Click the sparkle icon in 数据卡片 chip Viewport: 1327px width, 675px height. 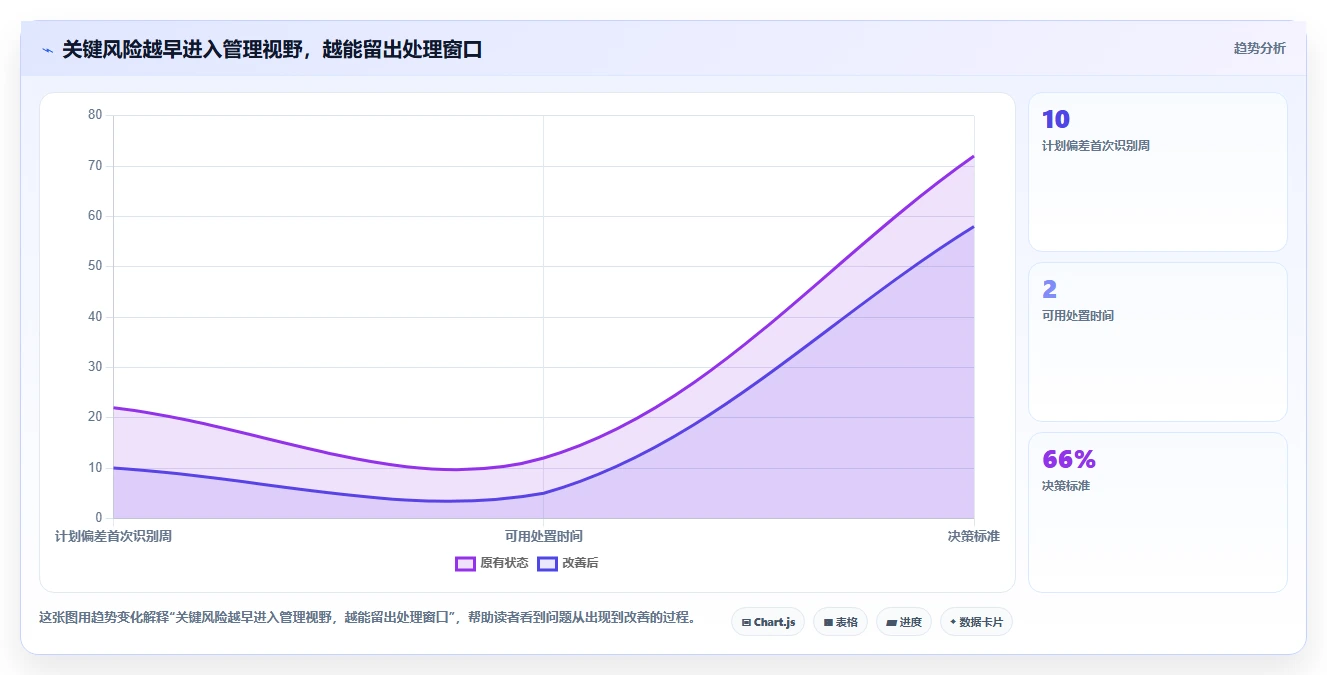(953, 622)
